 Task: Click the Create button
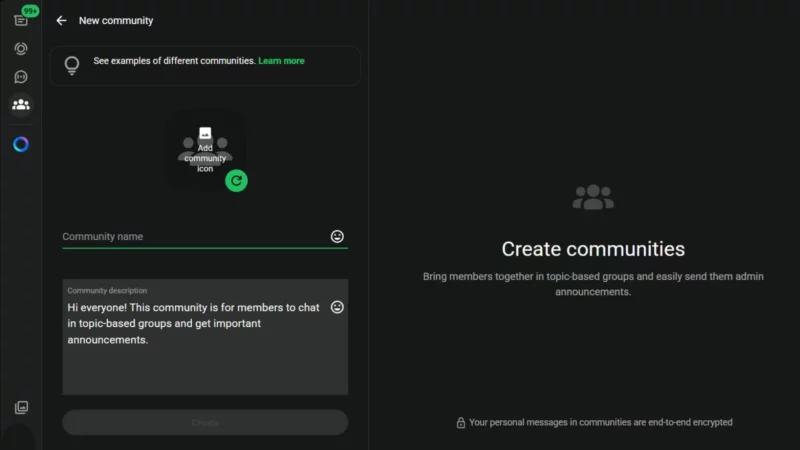(205, 422)
